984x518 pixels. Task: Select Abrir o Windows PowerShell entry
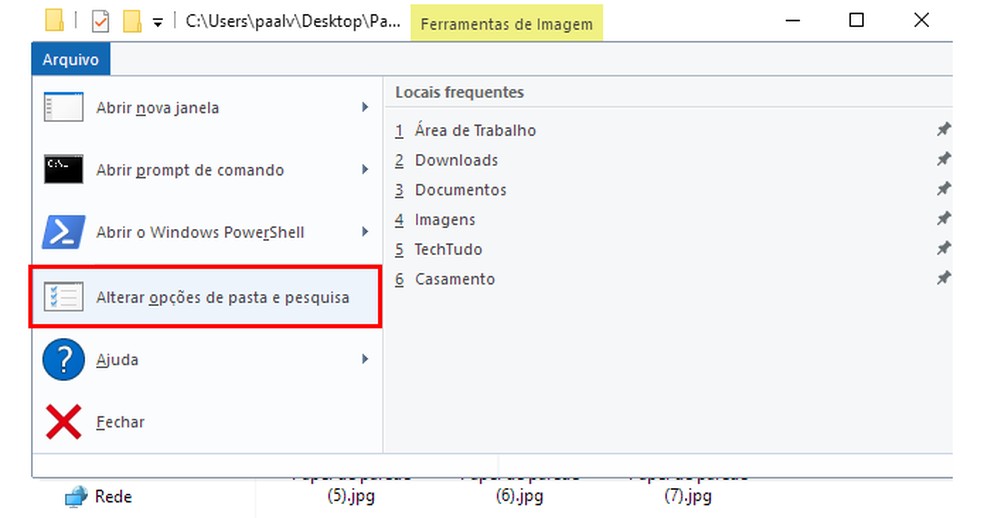coord(207,232)
